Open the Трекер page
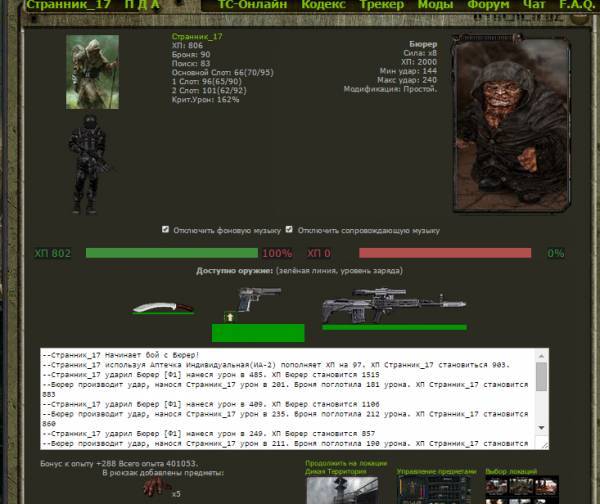Viewport: 600px width, 504px height. [x=382, y=5]
